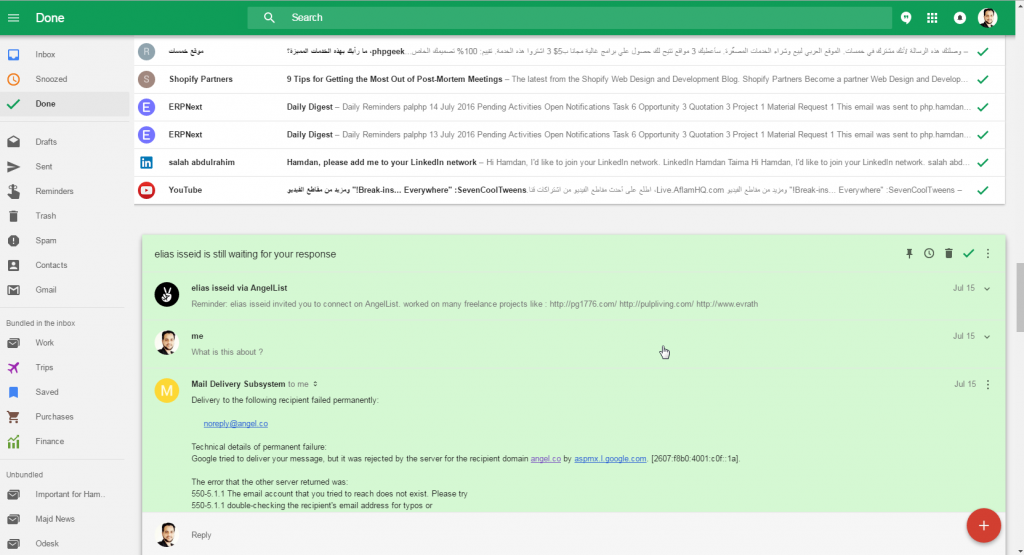The width and height of the screenshot is (1024, 555).
Task: Open Mail Delivery Subsystem message options
Action: click(987, 384)
